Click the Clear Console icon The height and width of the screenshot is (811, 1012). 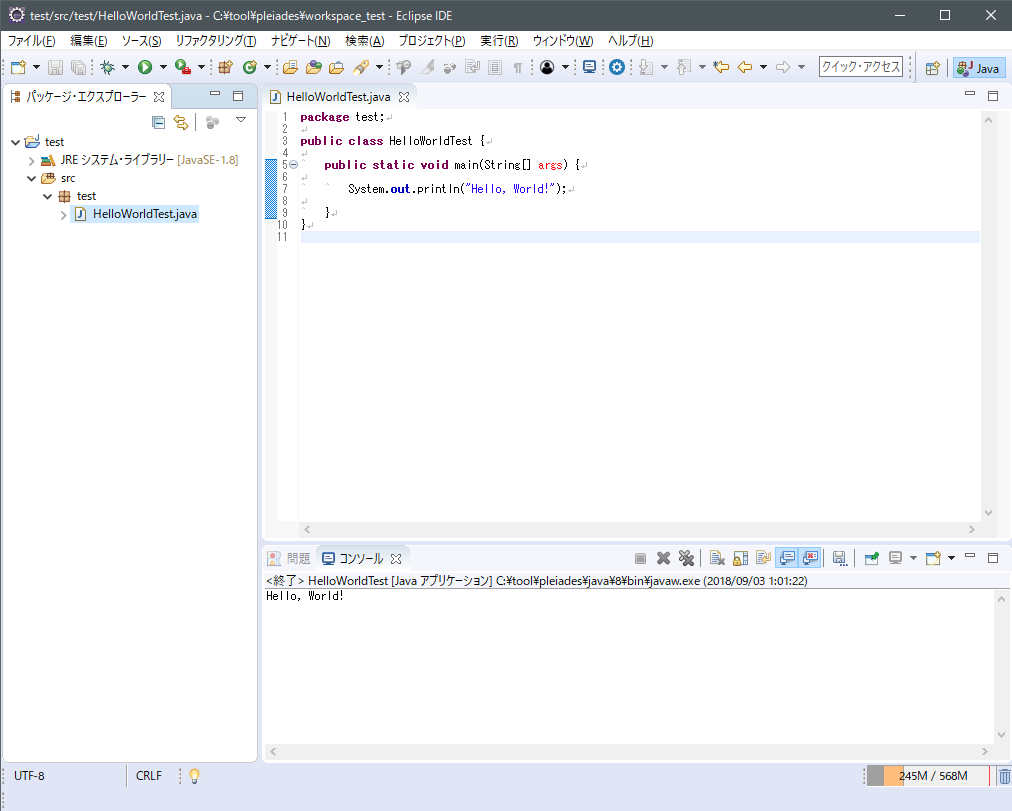pos(717,558)
